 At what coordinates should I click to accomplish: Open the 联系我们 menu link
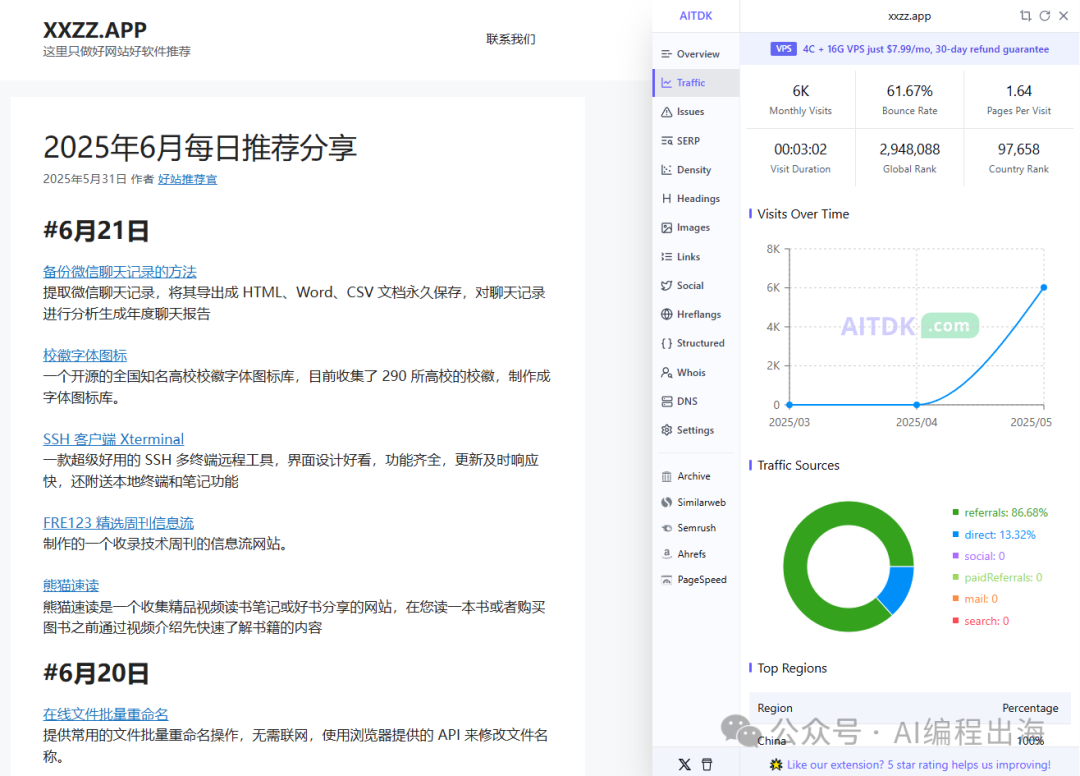click(510, 39)
